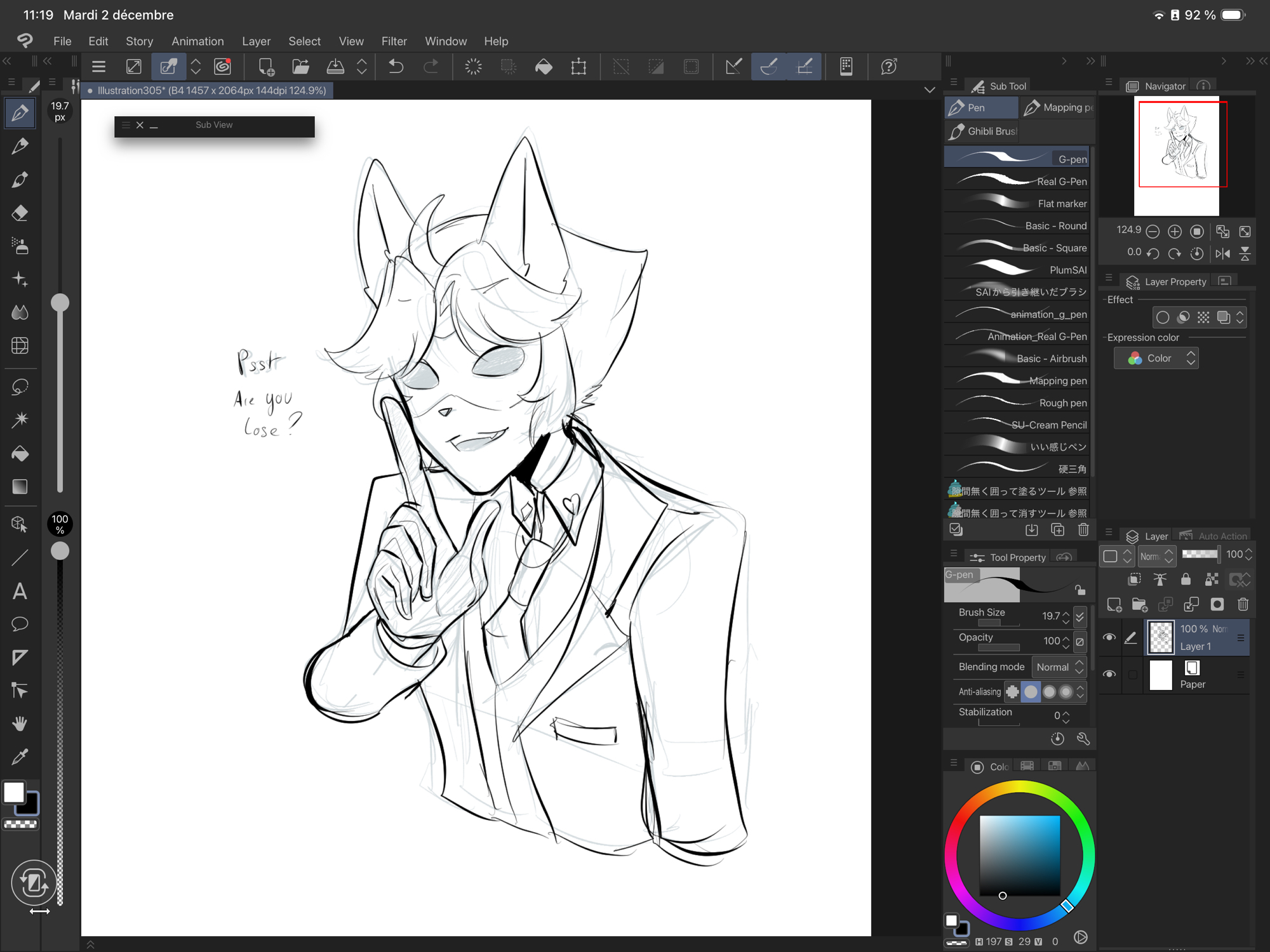Select the Eyedropper tool
This screenshot has width=1270, height=952.
[20, 757]
